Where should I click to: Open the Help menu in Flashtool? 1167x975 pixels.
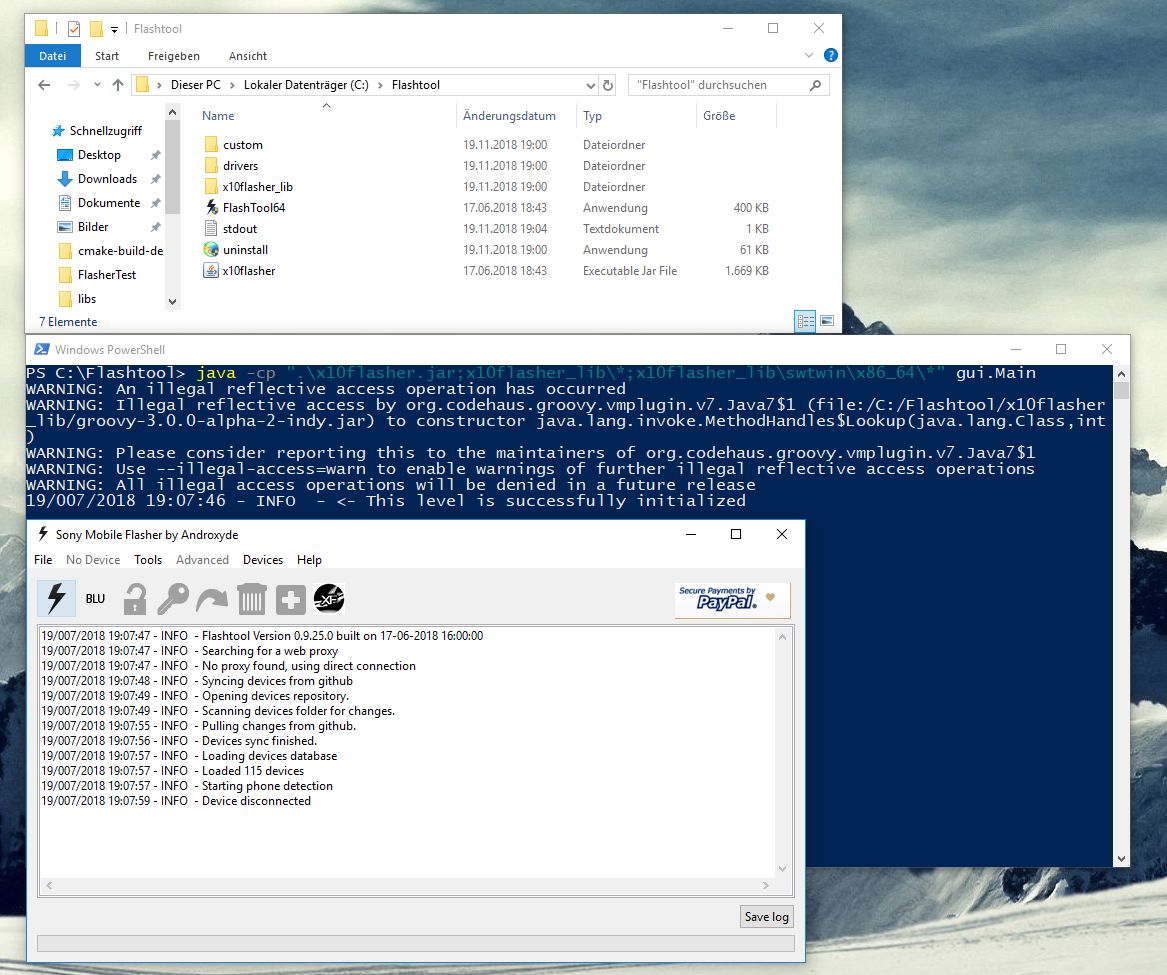click(310, 560)
